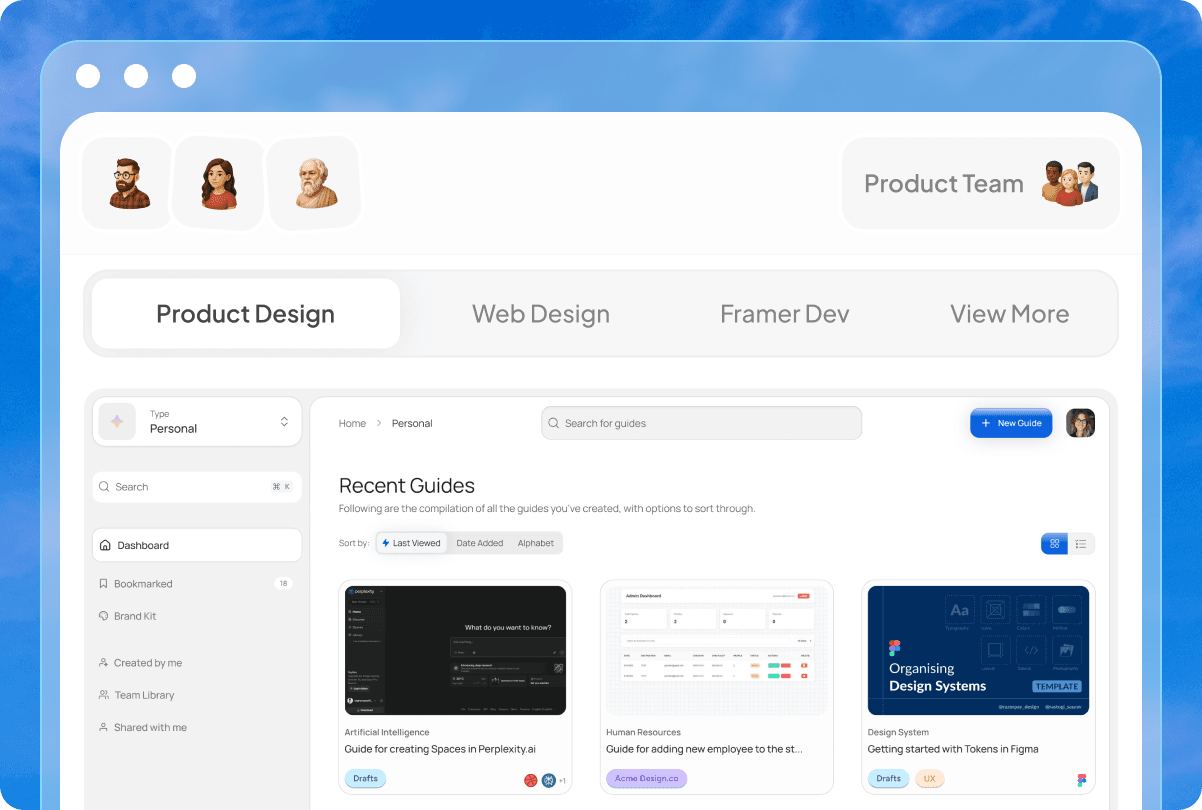
Task: Open the View More tab
Action: (1009, 314)
